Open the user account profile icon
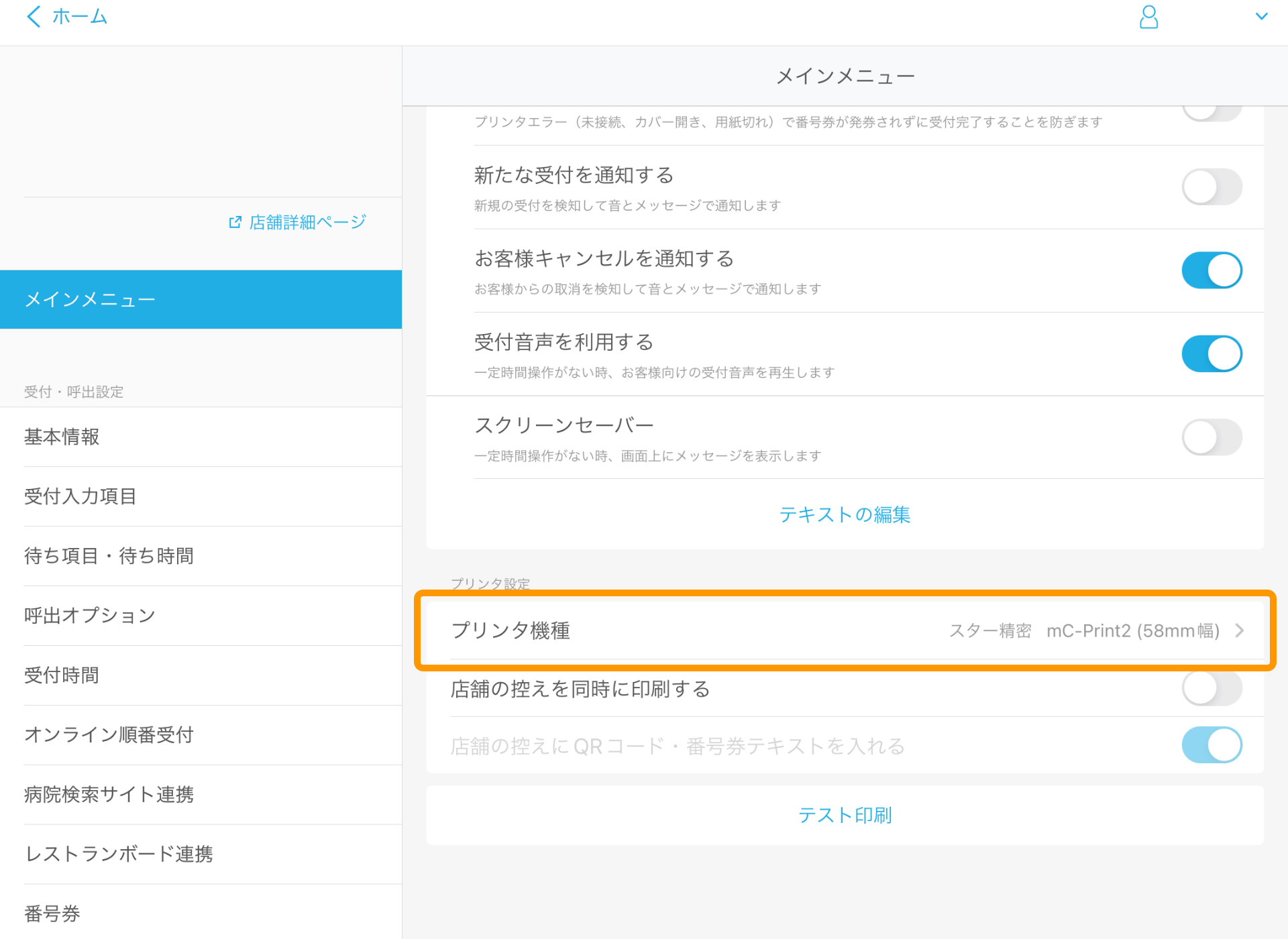 [1148, 17]
